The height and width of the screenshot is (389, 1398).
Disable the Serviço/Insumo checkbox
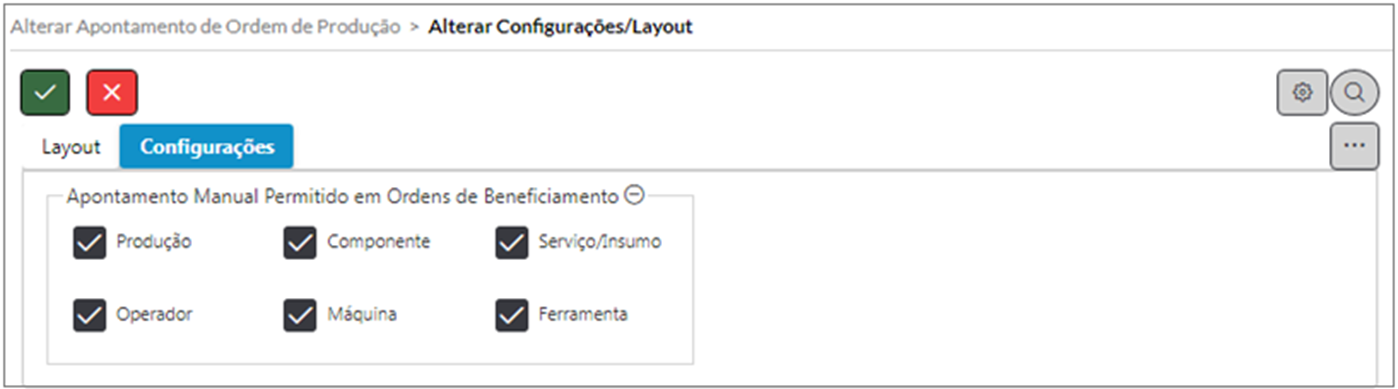tap(512, 243)
